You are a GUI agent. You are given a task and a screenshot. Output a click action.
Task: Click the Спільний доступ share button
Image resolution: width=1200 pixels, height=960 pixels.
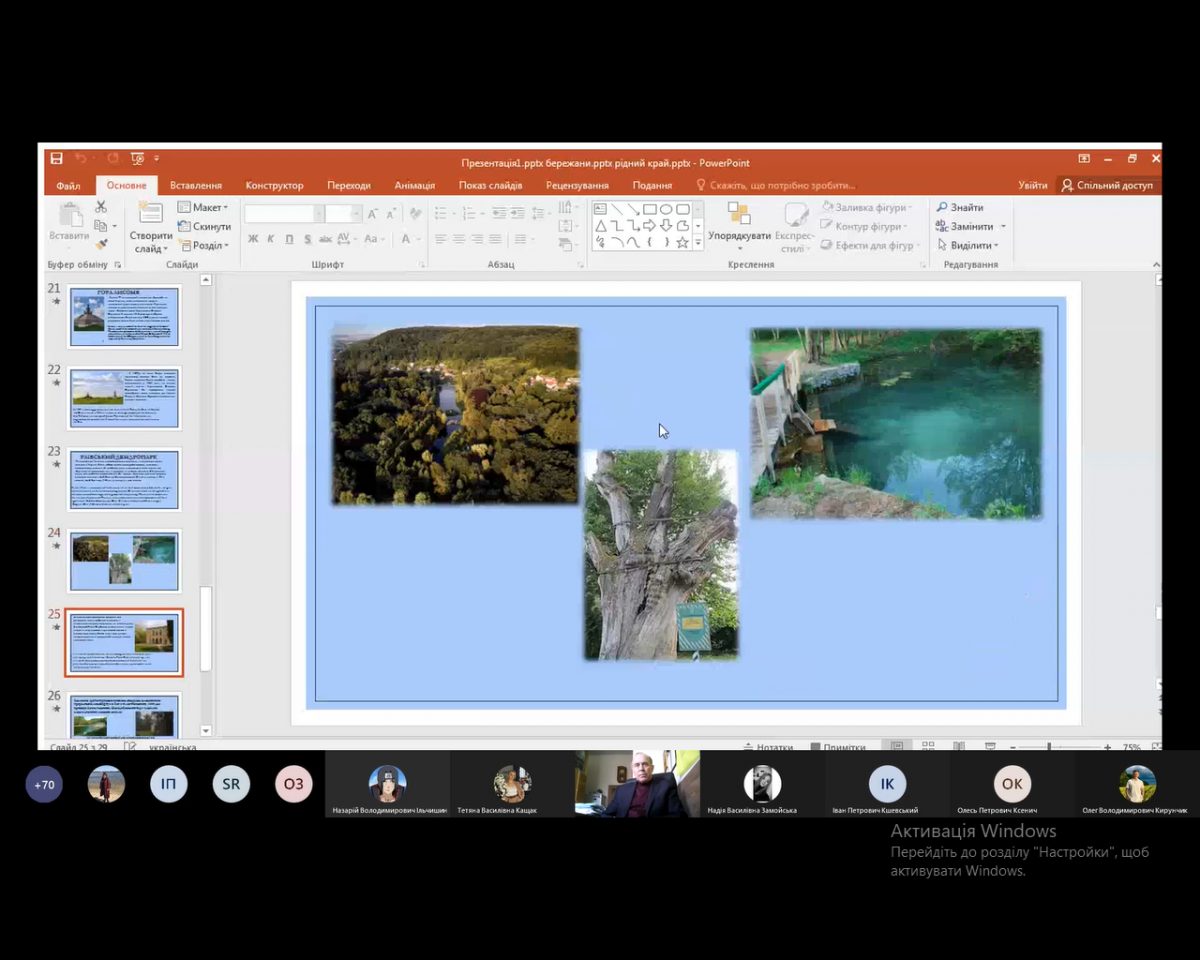pyautogui.click(x=1107, y=185)
